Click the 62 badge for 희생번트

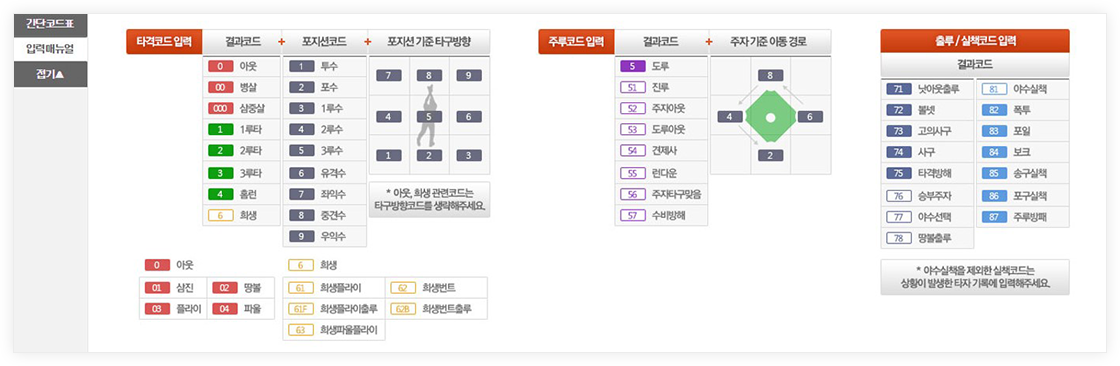pyautogui.click(x=403, y=288)
